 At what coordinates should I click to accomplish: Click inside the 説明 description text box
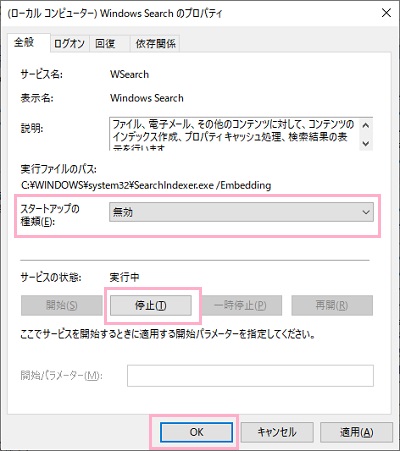click(233, 134)
